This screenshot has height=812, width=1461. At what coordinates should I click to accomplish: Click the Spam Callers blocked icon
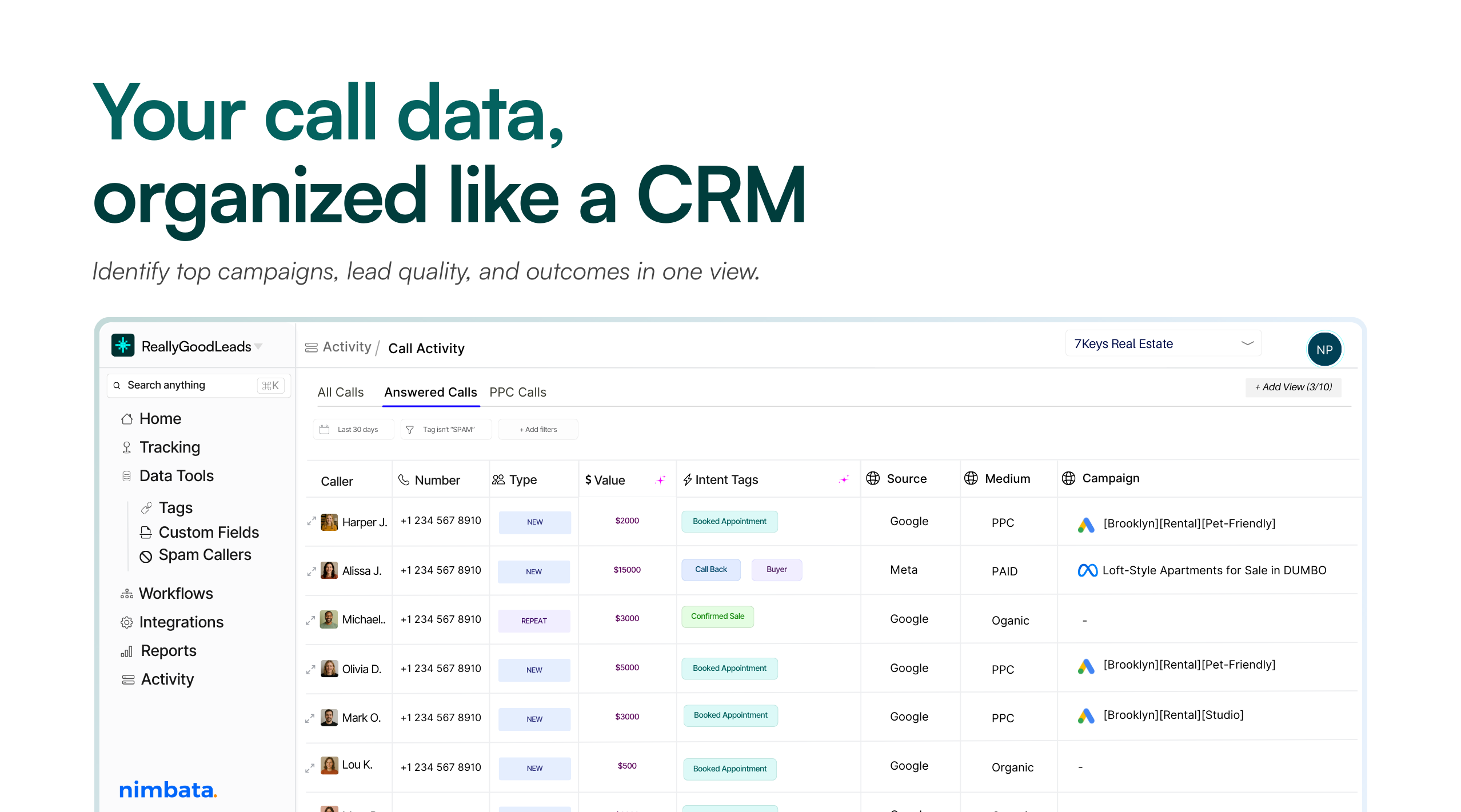(146, 556)
